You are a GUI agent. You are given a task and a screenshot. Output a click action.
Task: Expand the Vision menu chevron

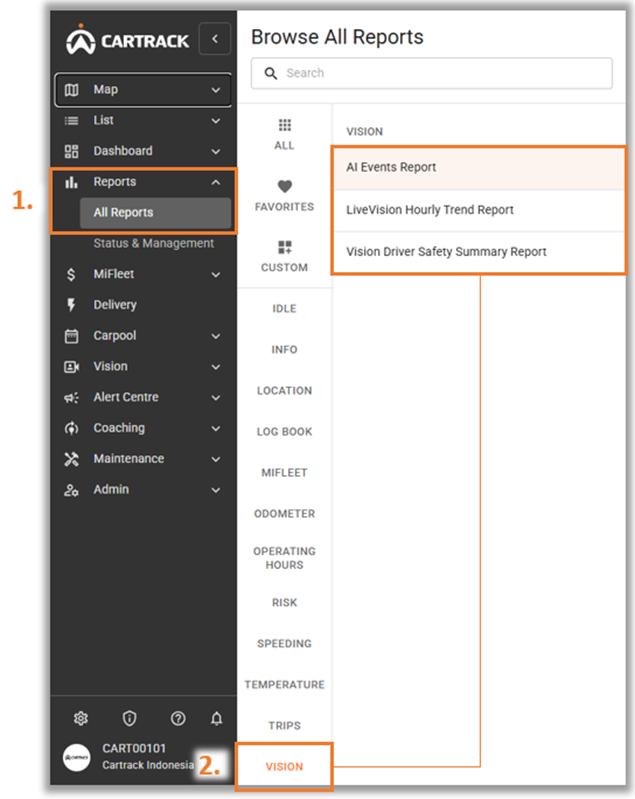[x=216, y=367]
